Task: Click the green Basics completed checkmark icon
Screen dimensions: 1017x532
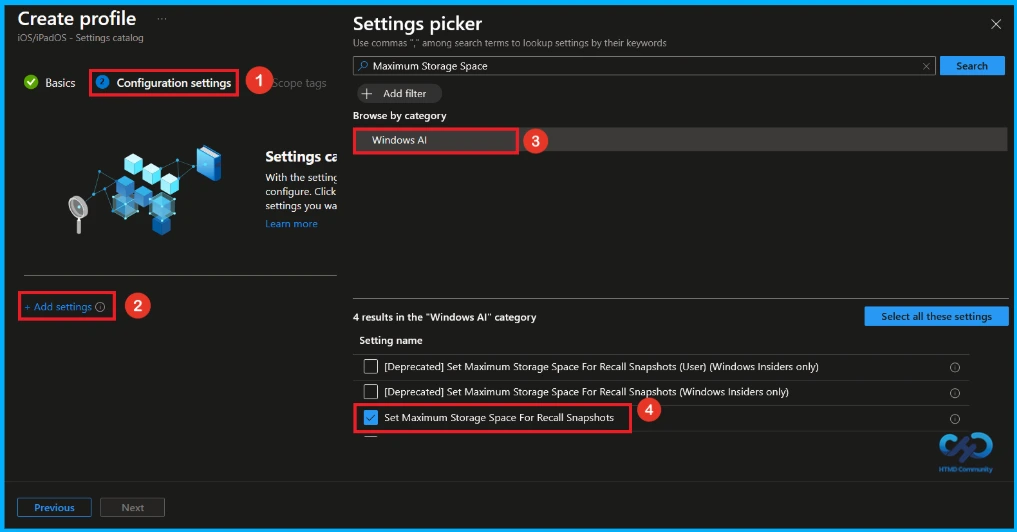Action: click(x=30, y=82)
